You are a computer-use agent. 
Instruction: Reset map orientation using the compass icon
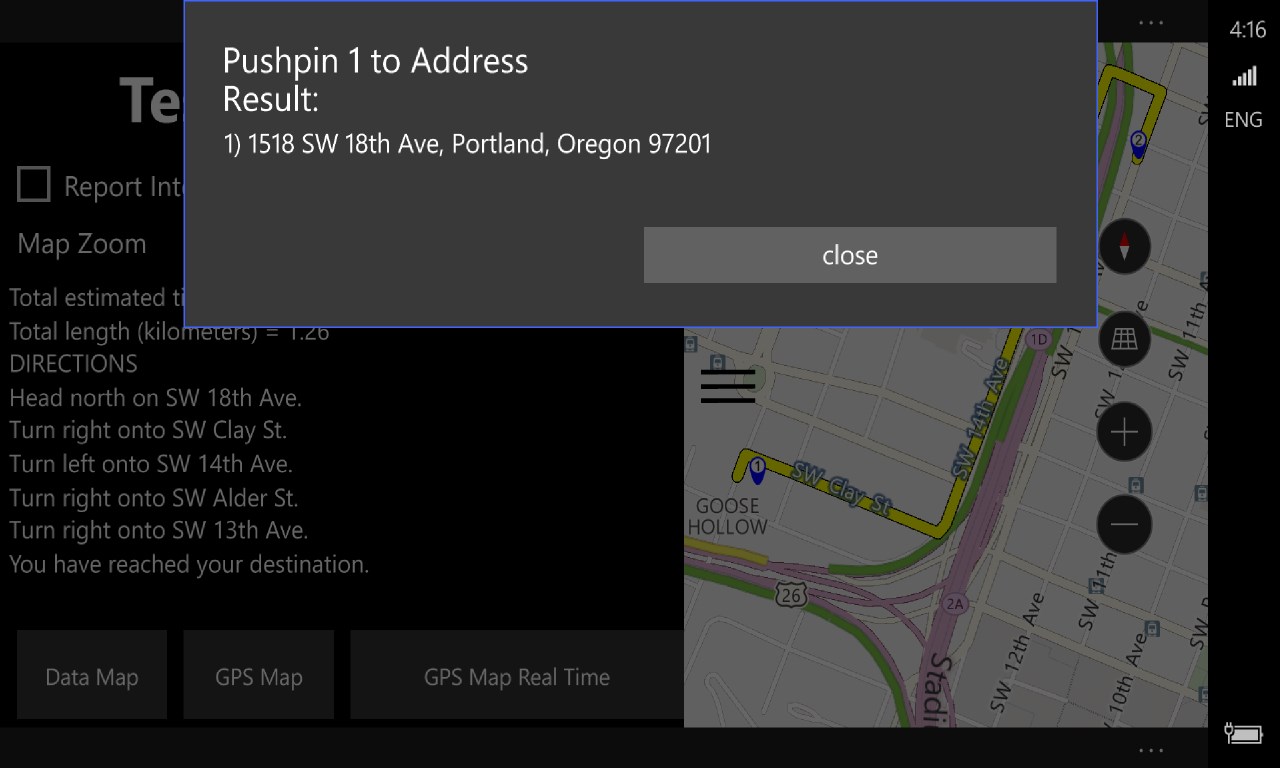tap(1124, 247)
